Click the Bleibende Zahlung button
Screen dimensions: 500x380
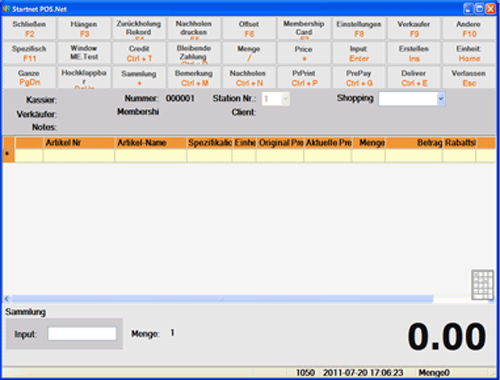click(x=194, y=53)
